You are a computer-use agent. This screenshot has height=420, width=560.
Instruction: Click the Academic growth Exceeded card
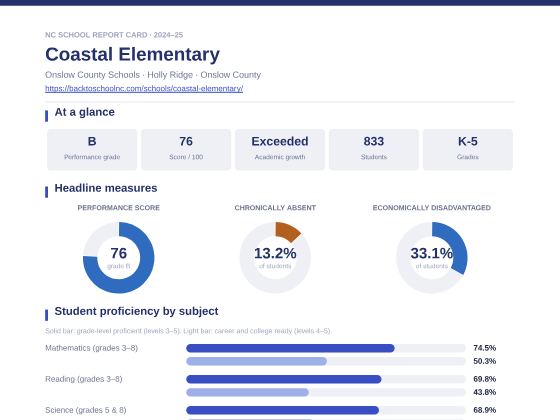click(280, 150)
